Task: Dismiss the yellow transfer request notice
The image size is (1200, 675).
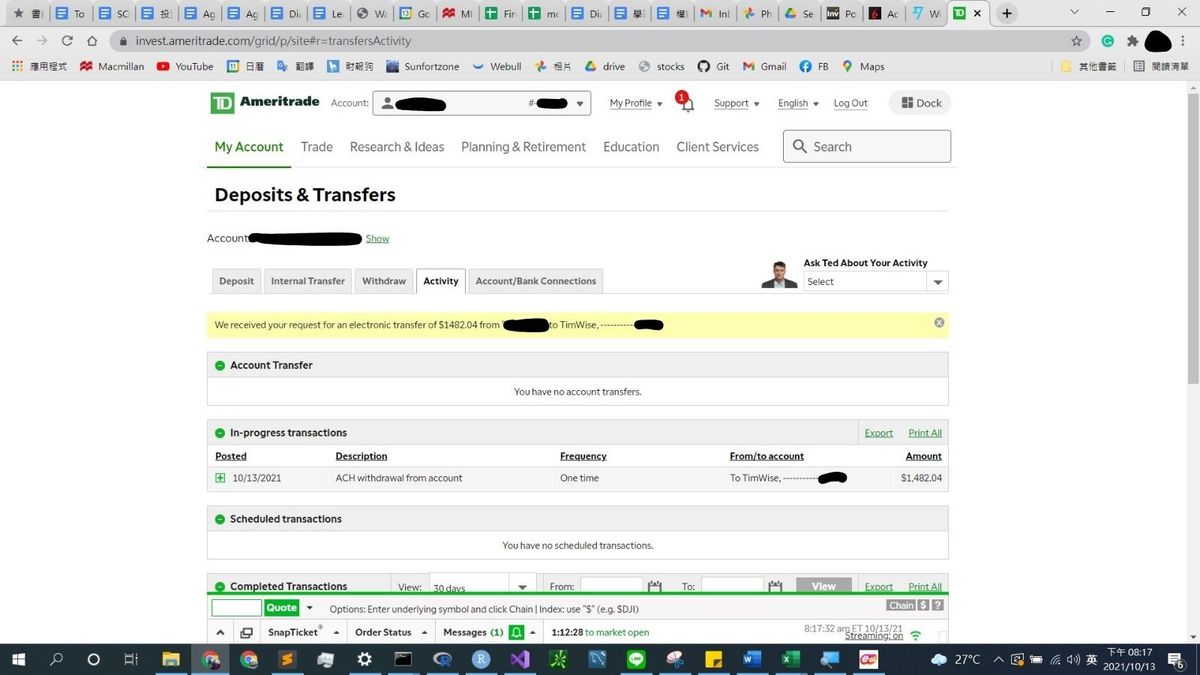Action: click(939, 323)
